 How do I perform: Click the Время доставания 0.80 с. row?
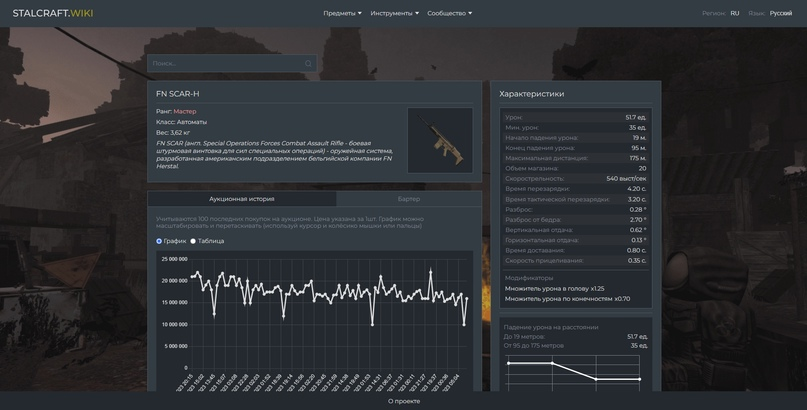coord(575,251)
